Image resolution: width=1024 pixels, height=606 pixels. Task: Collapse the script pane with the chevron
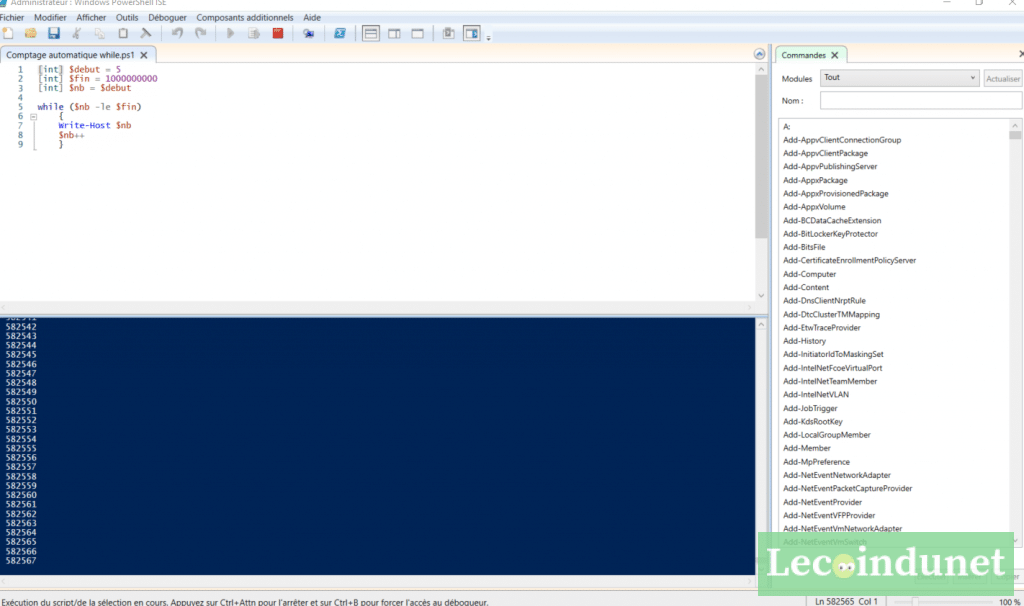point(757,51)
